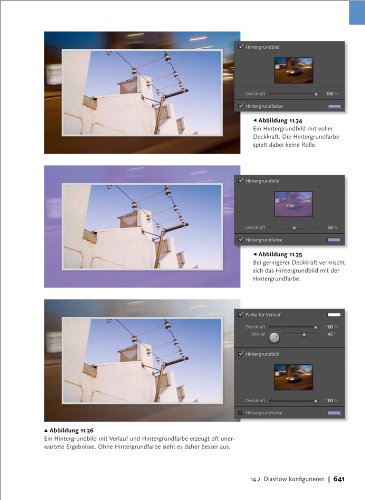Click the round Winkel angle dial
365x500 pixels.
274,338
